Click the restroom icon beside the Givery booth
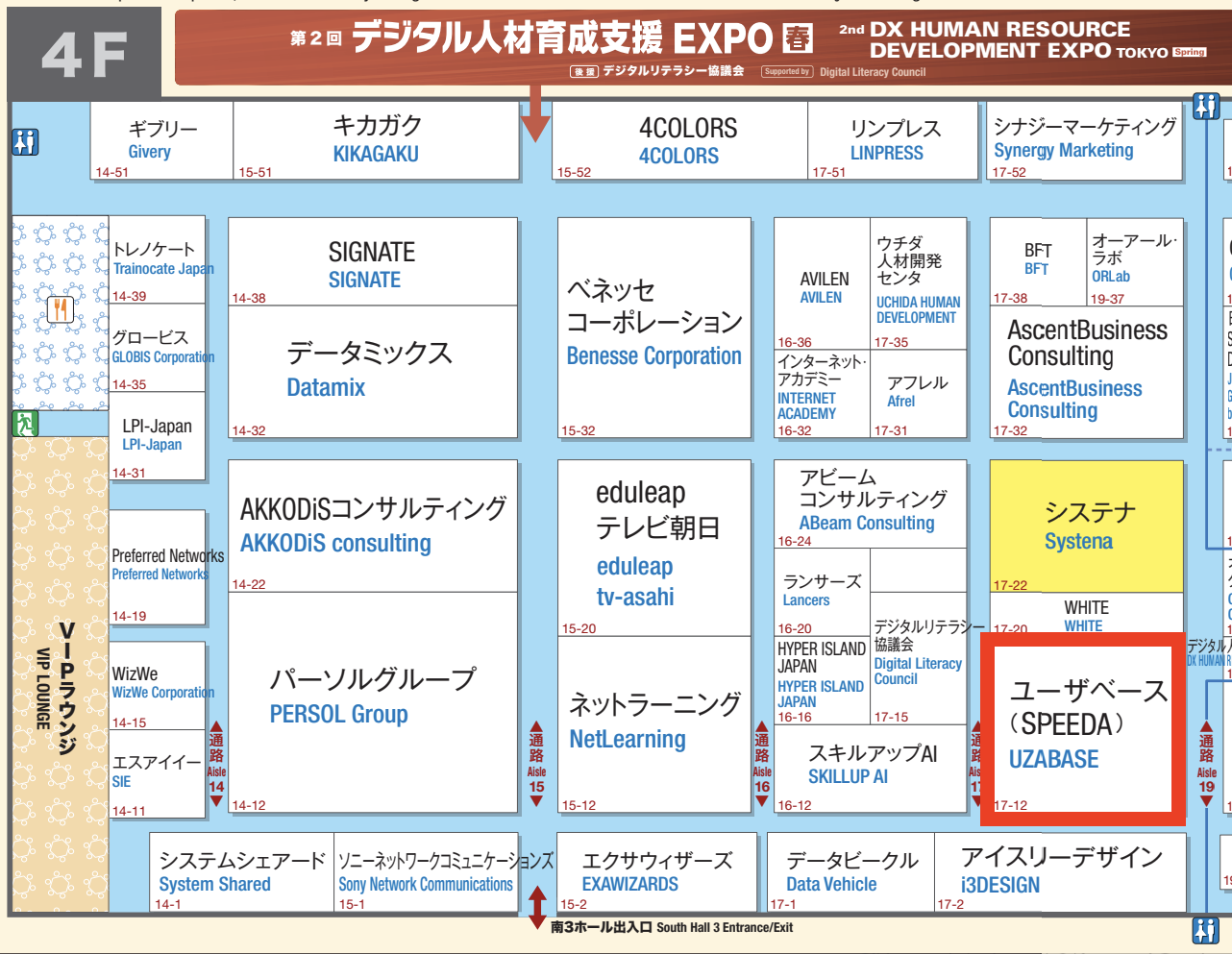 coord(25,142)
